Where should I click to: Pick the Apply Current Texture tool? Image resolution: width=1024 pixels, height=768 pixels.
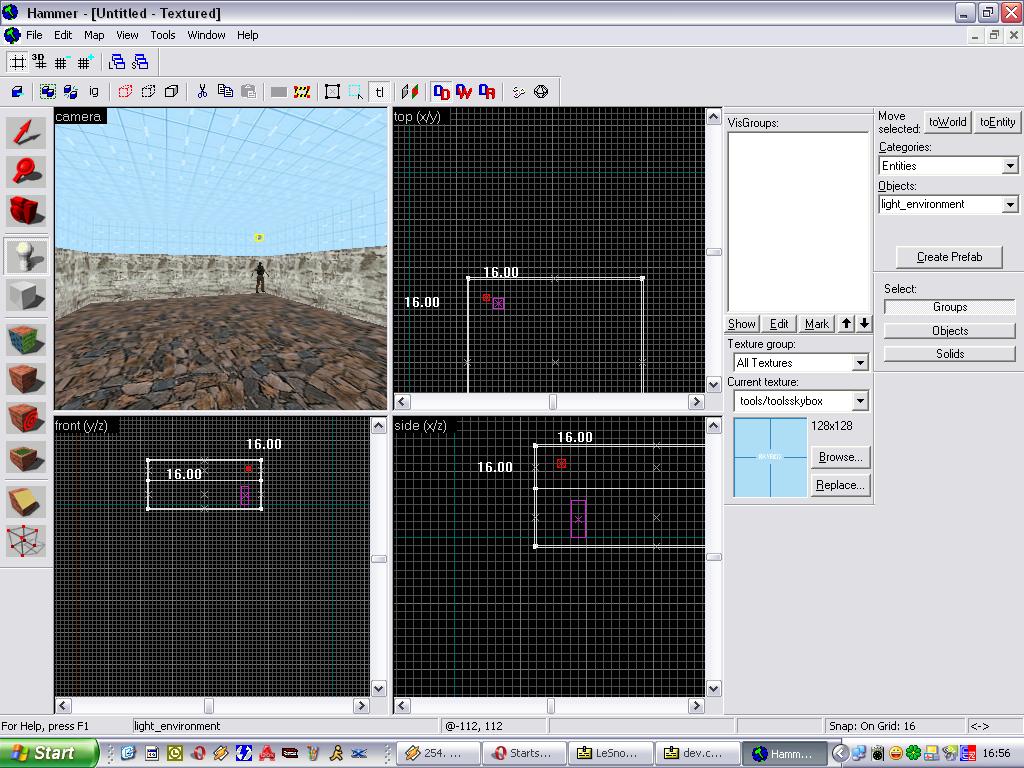pos(26,379)
